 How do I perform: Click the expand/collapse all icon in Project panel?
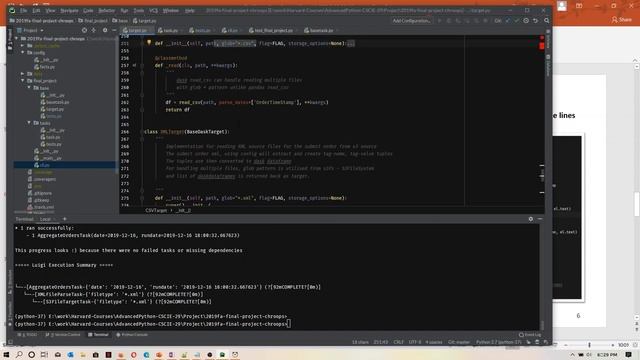click(x=93, y=30)
